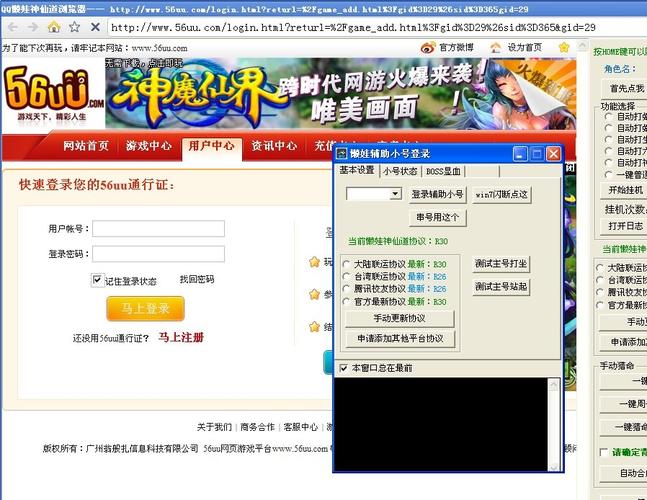Open the 神魔仙界 game banner
Screen dimensions: 647x500
(x=340, y=94)
